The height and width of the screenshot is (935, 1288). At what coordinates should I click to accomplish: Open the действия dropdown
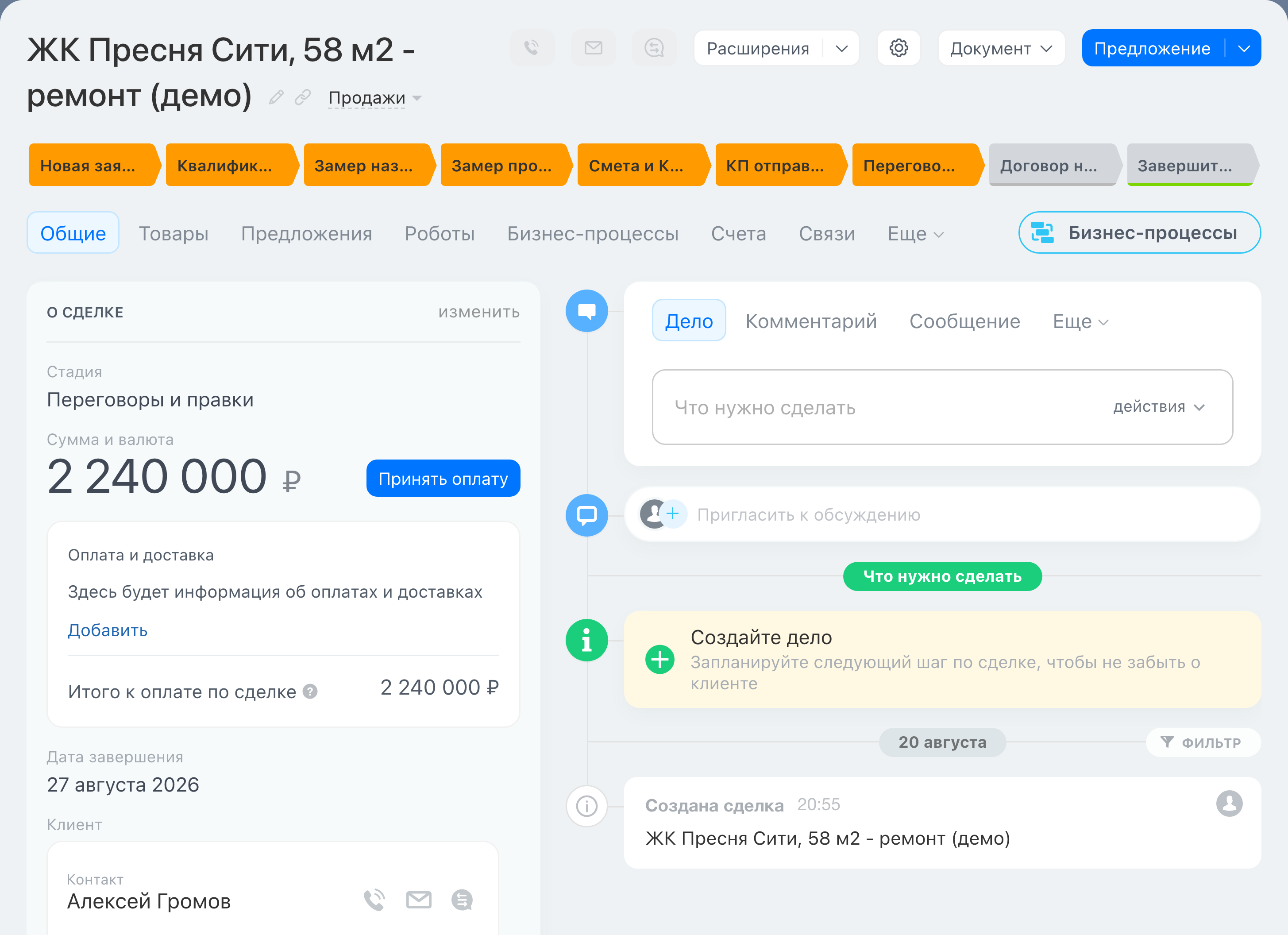point(1158,407)
